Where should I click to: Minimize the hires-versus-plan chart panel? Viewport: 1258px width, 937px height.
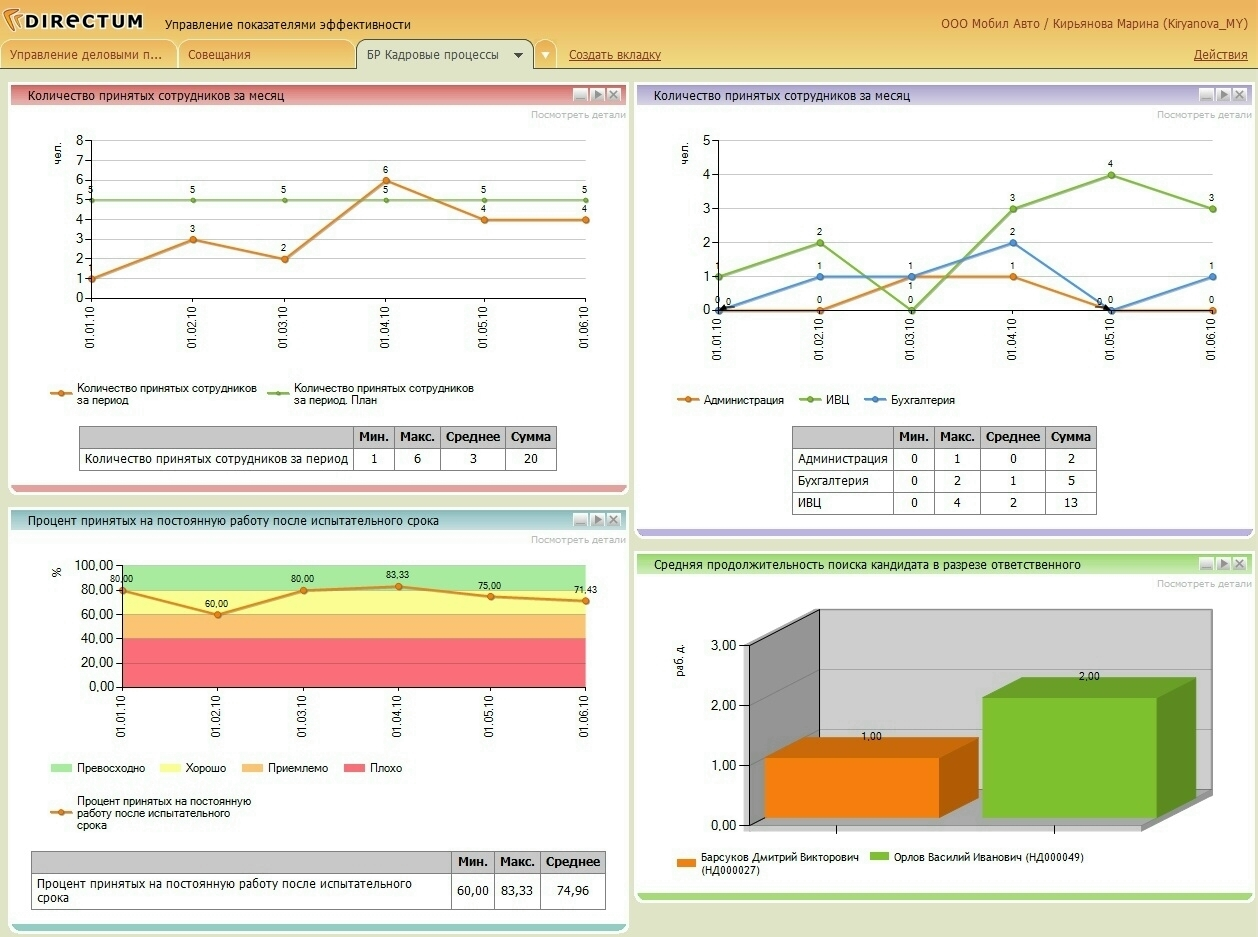[x=580, y=95]
